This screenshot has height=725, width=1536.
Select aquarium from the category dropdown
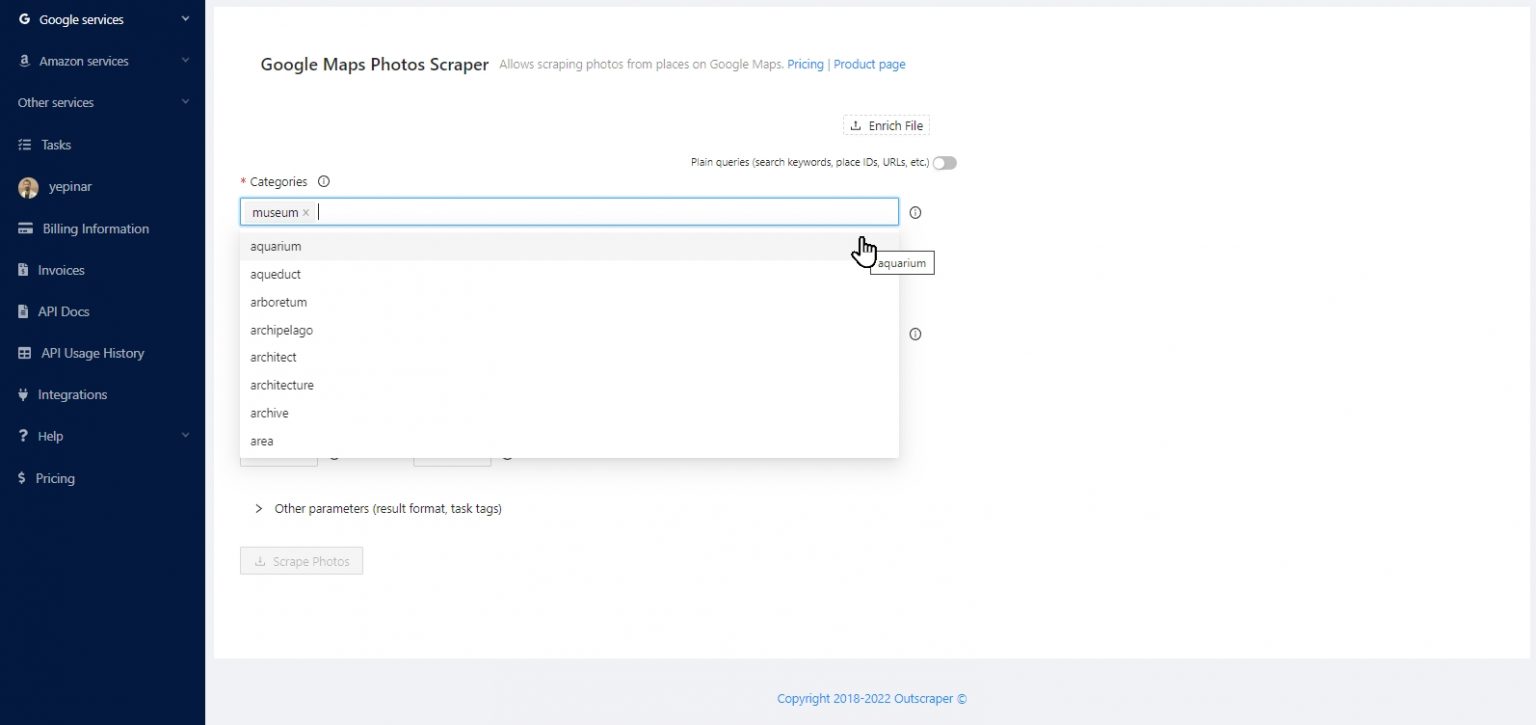(276, 246)
